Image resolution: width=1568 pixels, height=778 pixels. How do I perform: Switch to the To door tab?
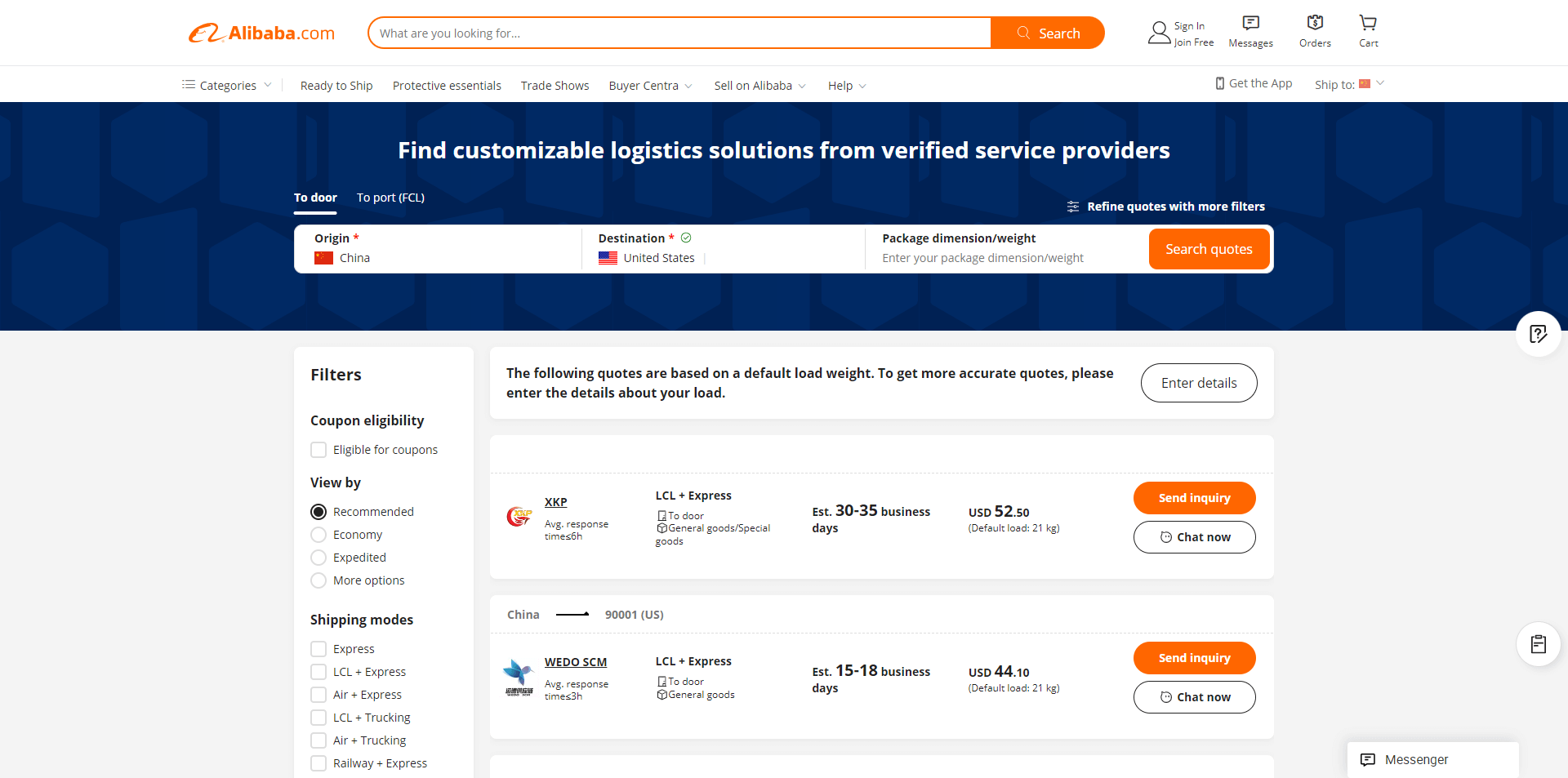[315, 198]
